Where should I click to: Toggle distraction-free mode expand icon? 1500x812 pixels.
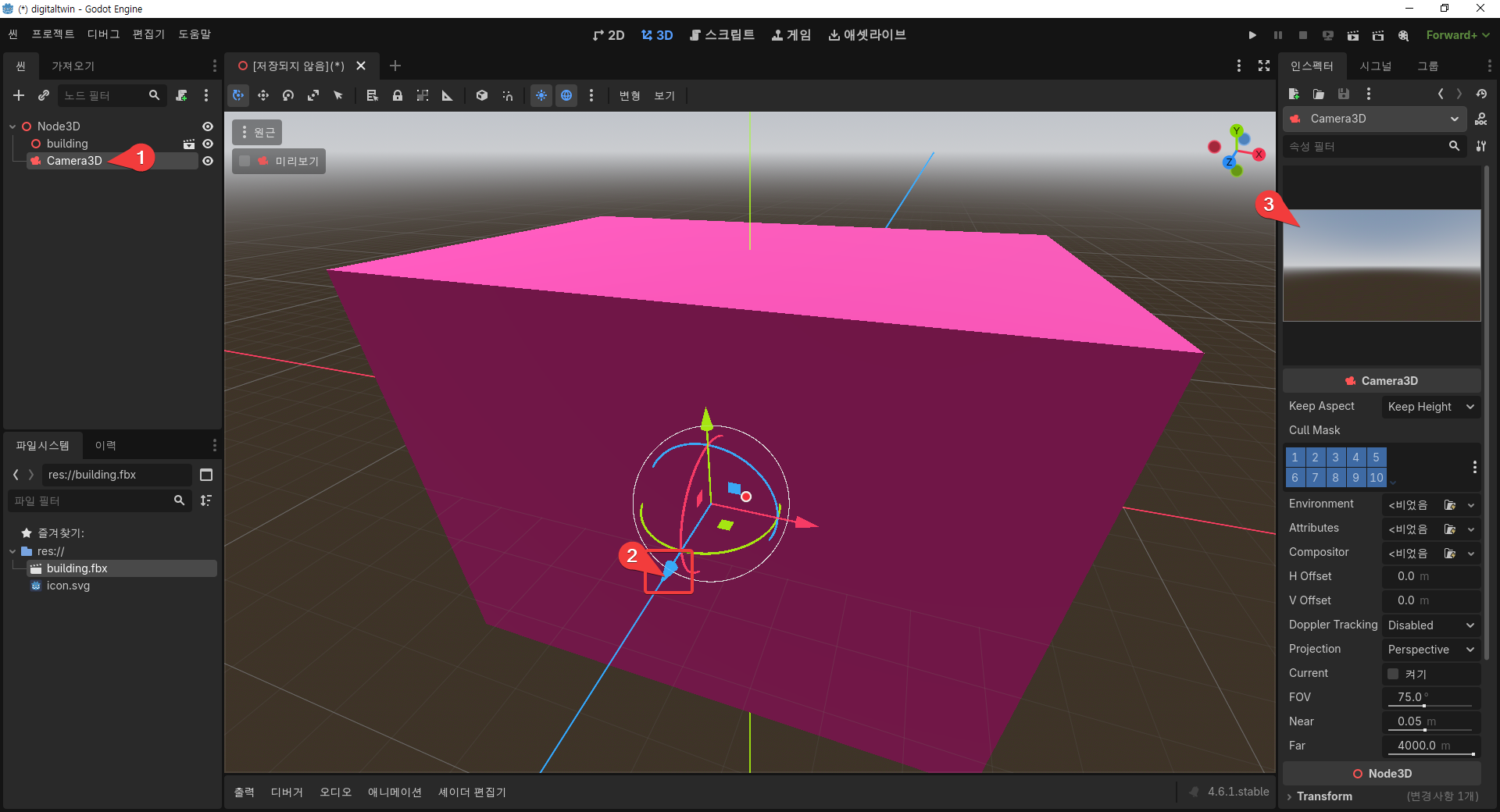click(x=1264, y=66)
